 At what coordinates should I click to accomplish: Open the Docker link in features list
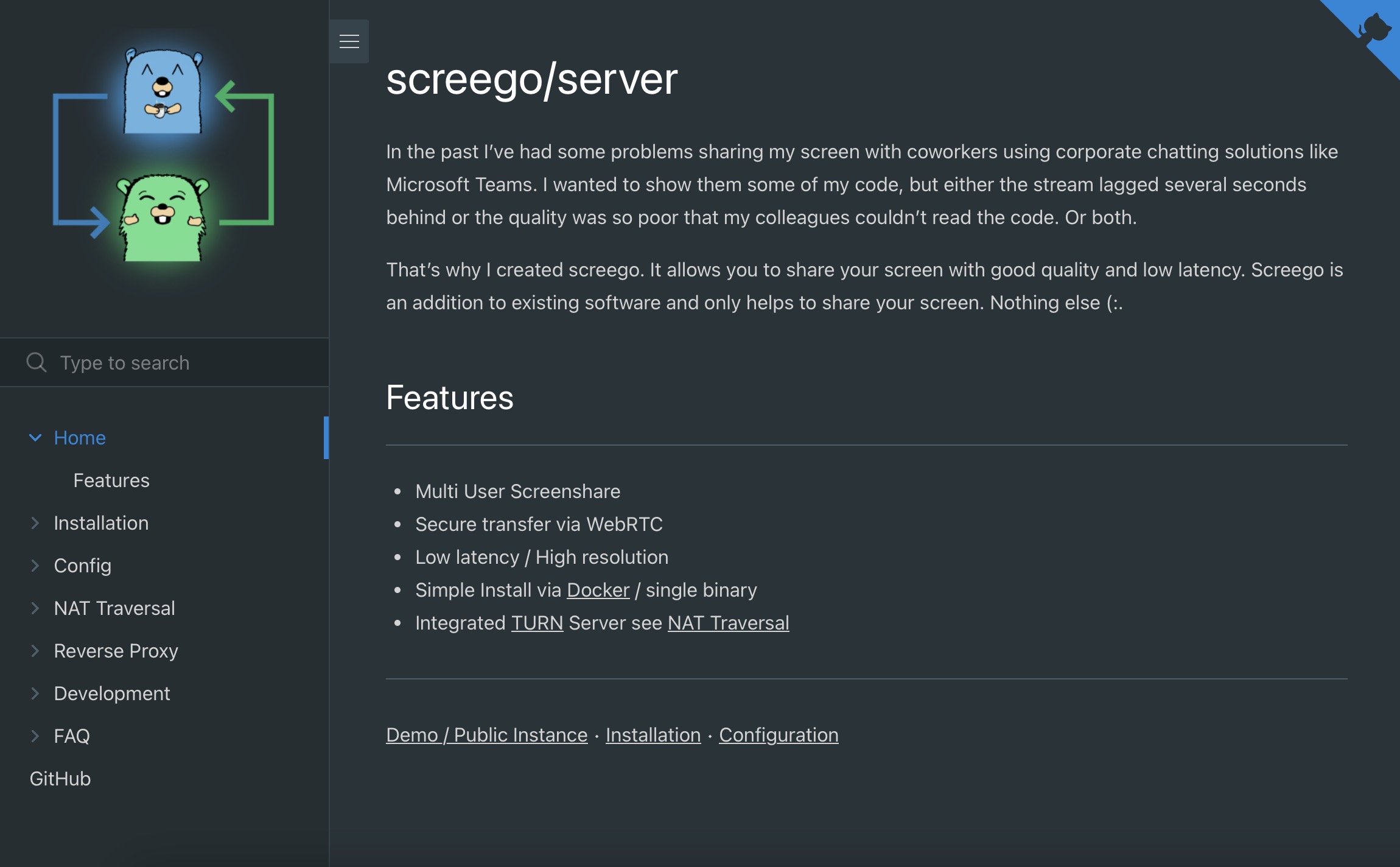click(x=598, y=590)
